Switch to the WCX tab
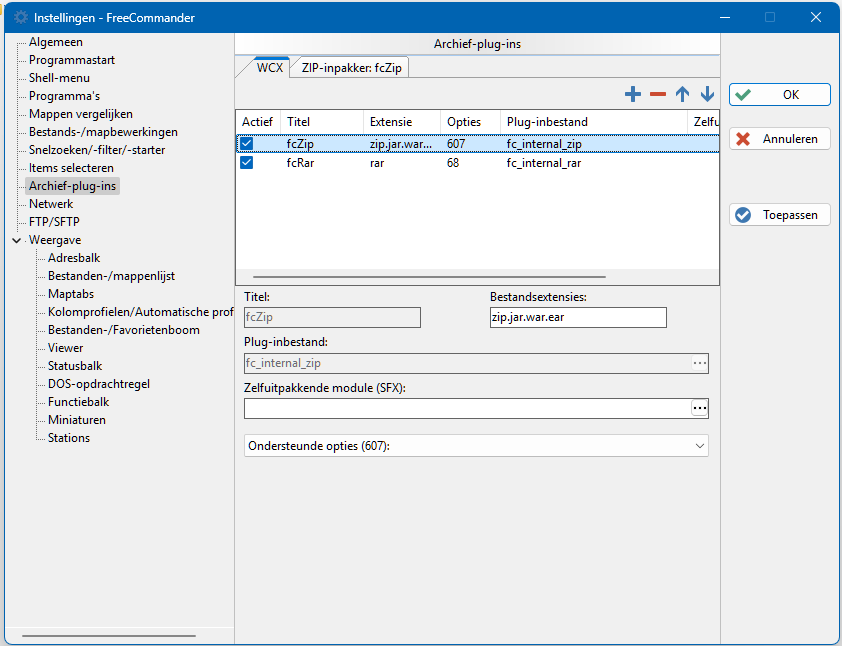The width and height of the screenshot is (842, 646). coord(270,68)
